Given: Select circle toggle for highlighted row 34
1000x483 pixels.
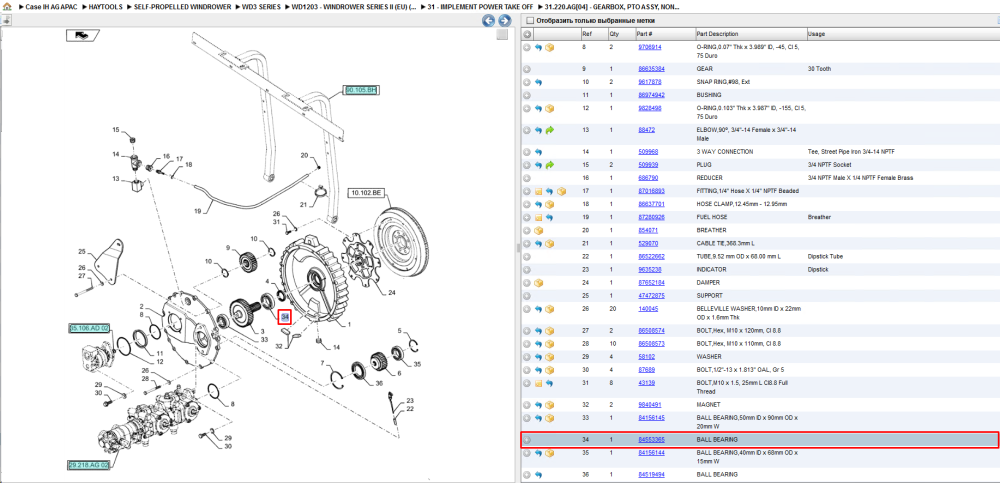Looking at the screenshot, I should tap(527, 440).
